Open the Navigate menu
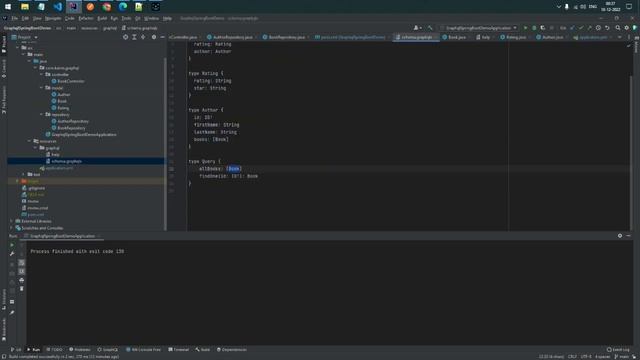Screen dimensions: 640x360 [53, 18]
